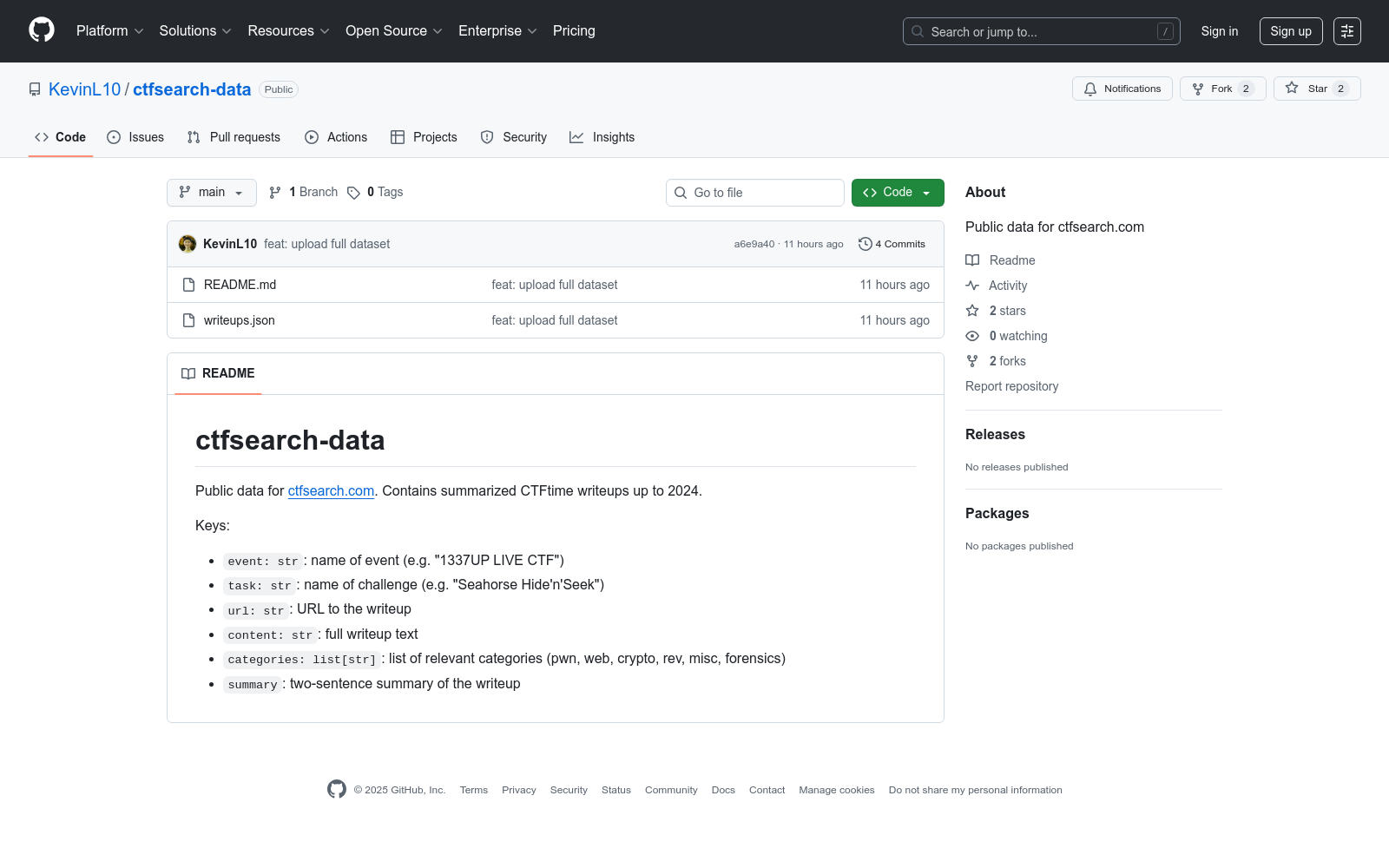Image resolution: width=1389 pixels, height=868 pixels.
Task: Click the Go to file search field
Action: pos(755,193)
